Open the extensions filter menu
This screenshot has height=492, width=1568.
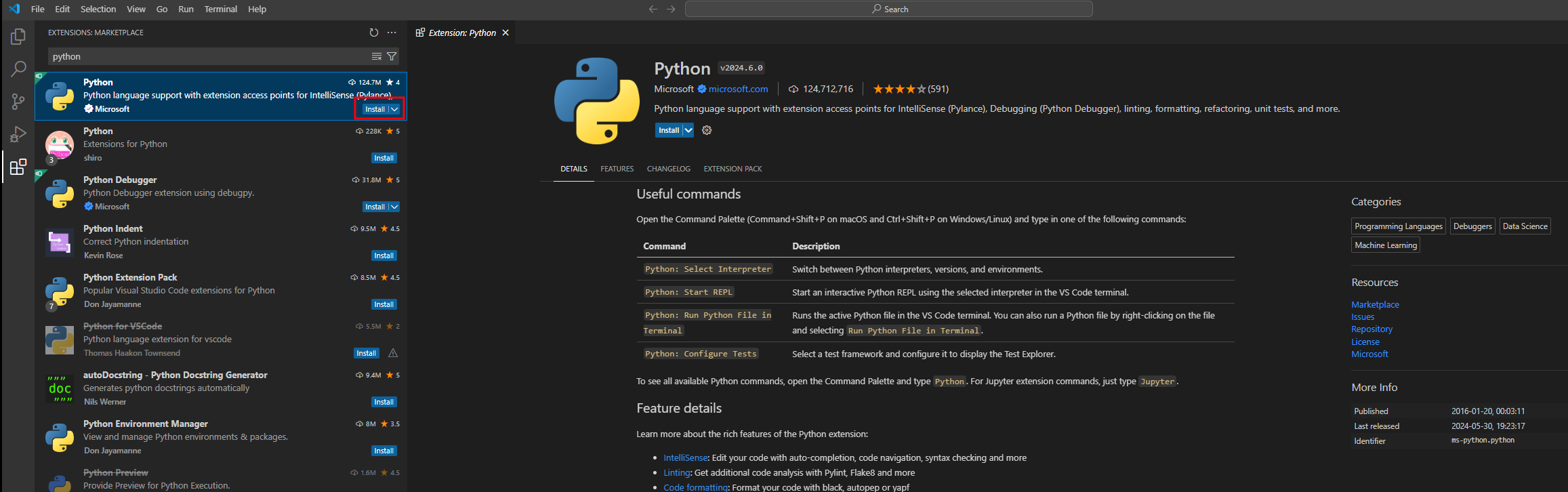pos(392,56)
